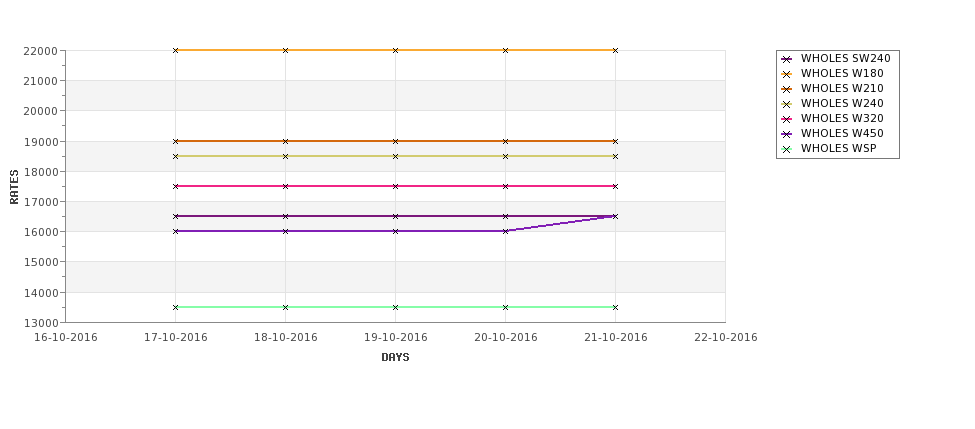The width and height of the screenshot is (975, 429).
Task: Click SW240 data point on 17-10-2016
Action: click(x=175, y=216)
